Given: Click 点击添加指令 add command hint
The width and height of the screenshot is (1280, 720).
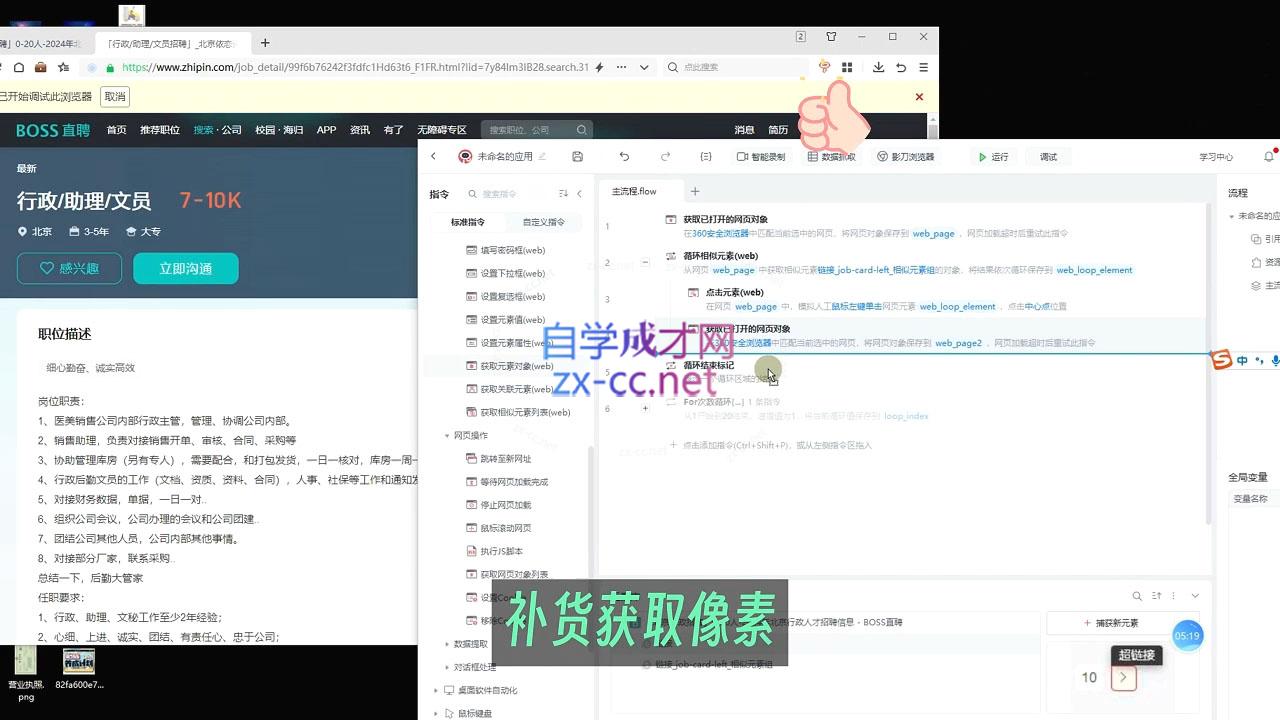Looking at the screenshot, I should point(771,445).
